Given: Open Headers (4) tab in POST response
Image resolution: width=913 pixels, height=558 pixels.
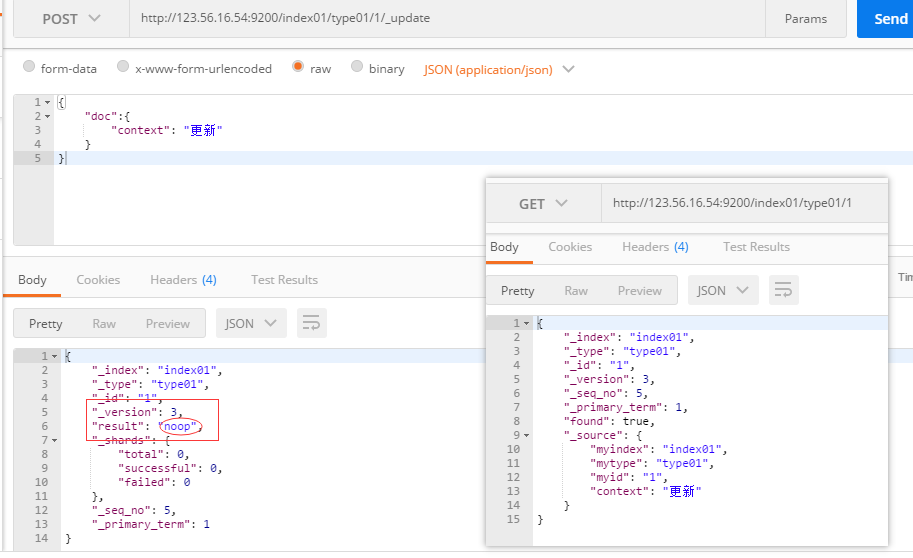Looking at the screenshot, I should 183,280.
